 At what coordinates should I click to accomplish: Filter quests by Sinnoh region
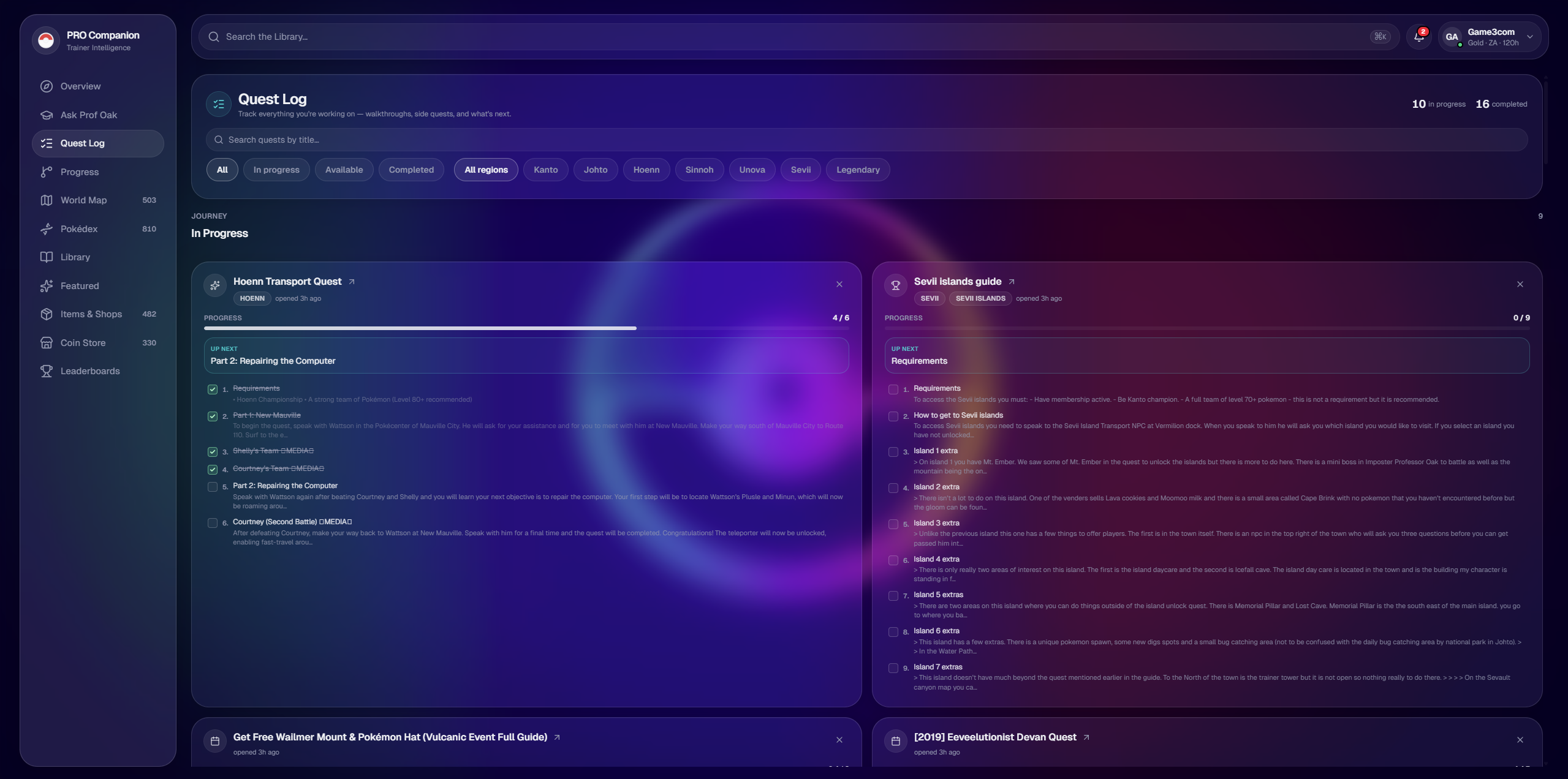tap(699, 170)
